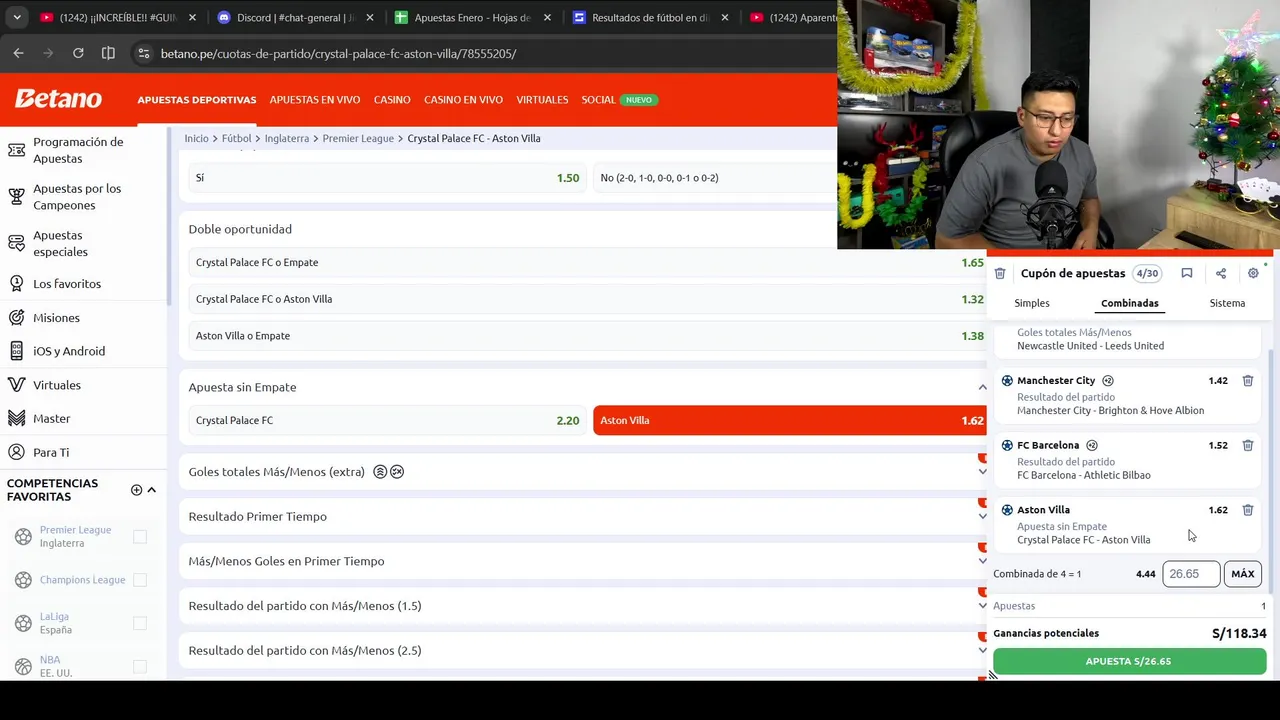Open Apuestas por los Campeones trophy icon

(16, 197)
